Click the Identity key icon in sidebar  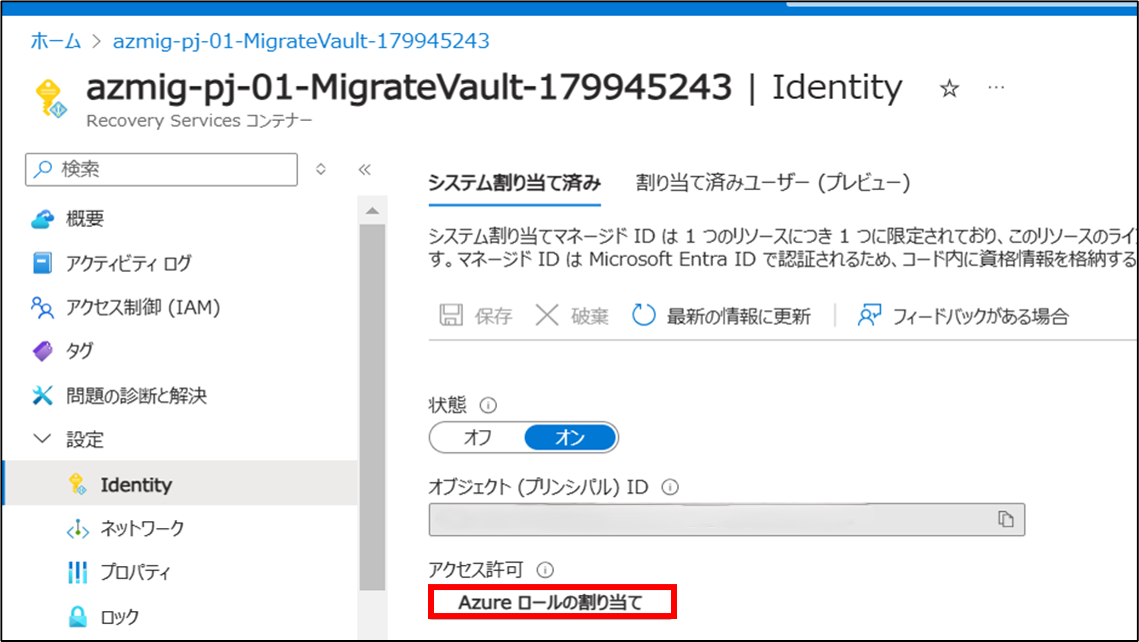[77, 484]
